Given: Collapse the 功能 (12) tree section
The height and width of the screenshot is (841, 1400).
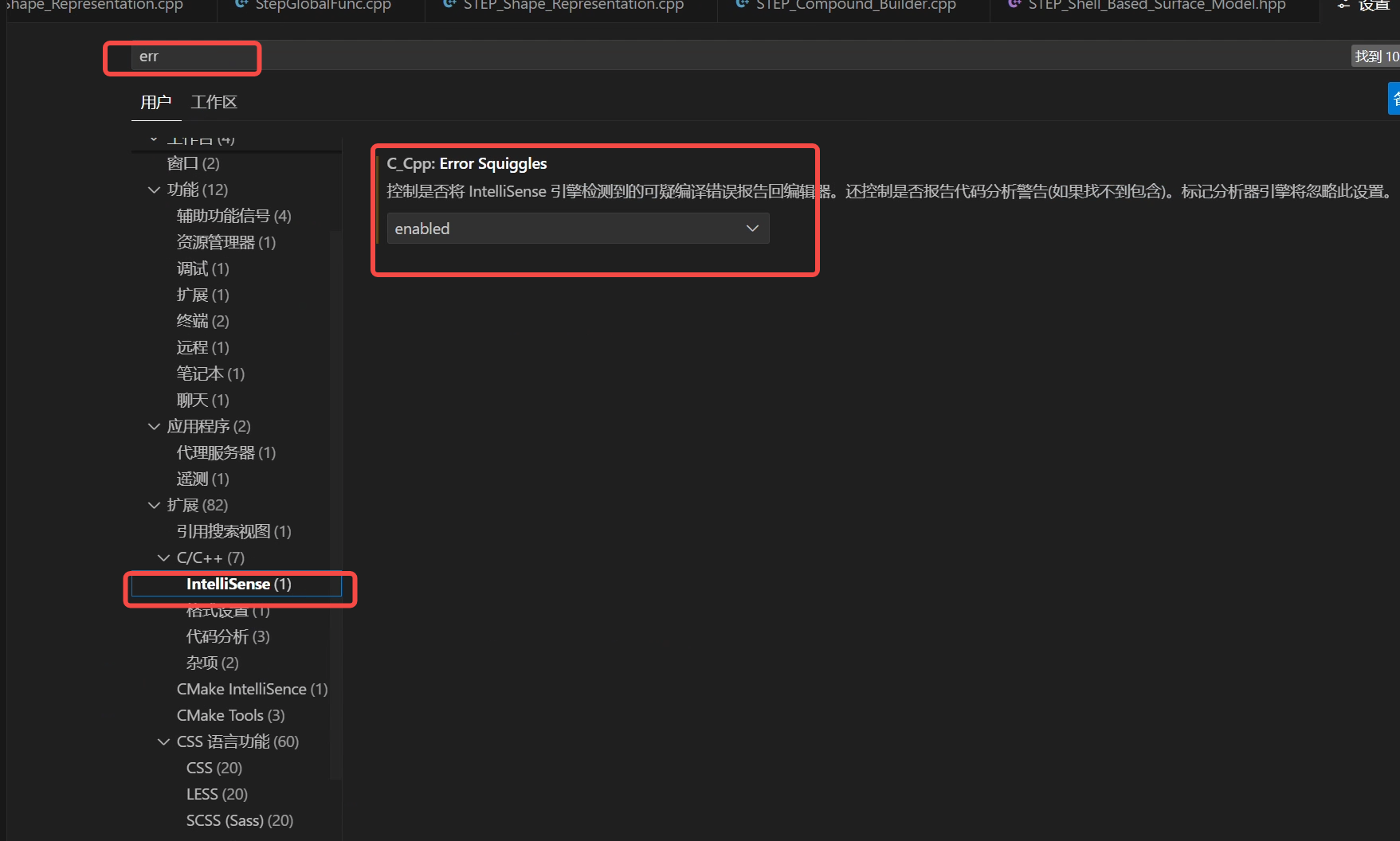Looking at the screenshot, I should (x=154, y=190).
